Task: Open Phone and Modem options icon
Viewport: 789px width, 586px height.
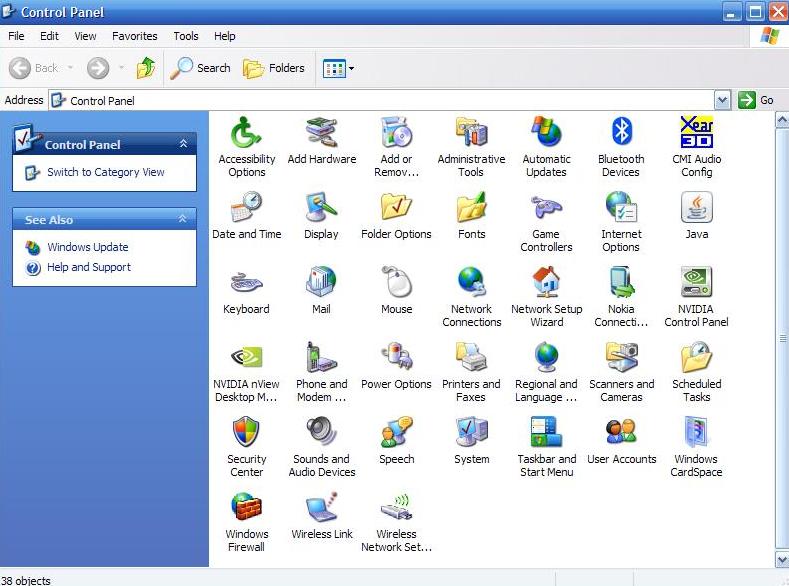Action: pos(321,357)
